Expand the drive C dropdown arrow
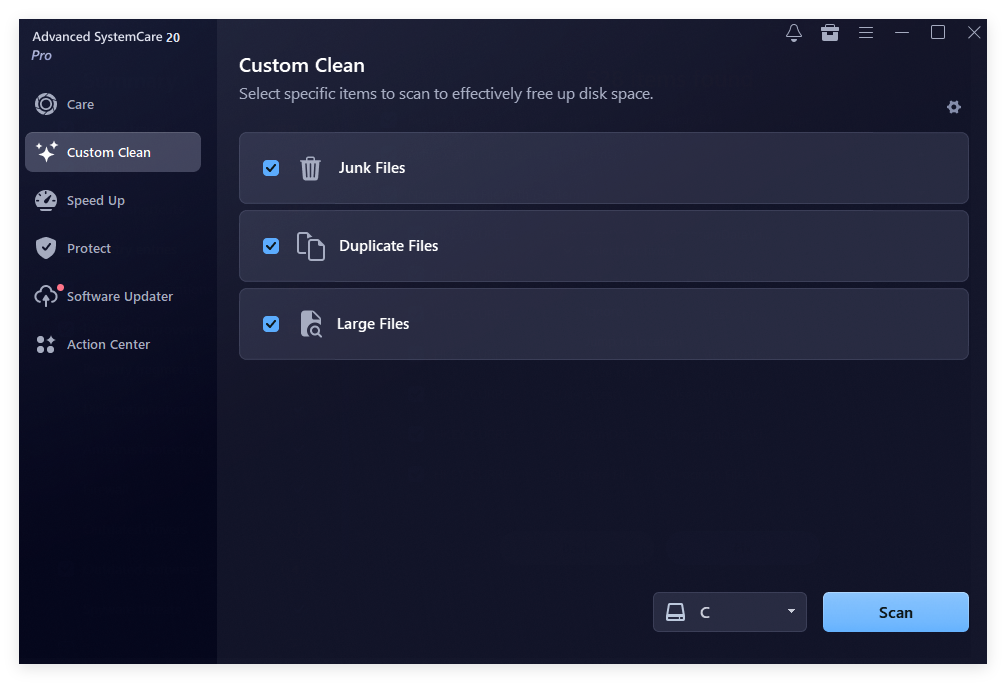The width and height of the screenshot is (1006, 683). [x=791, y=611]
